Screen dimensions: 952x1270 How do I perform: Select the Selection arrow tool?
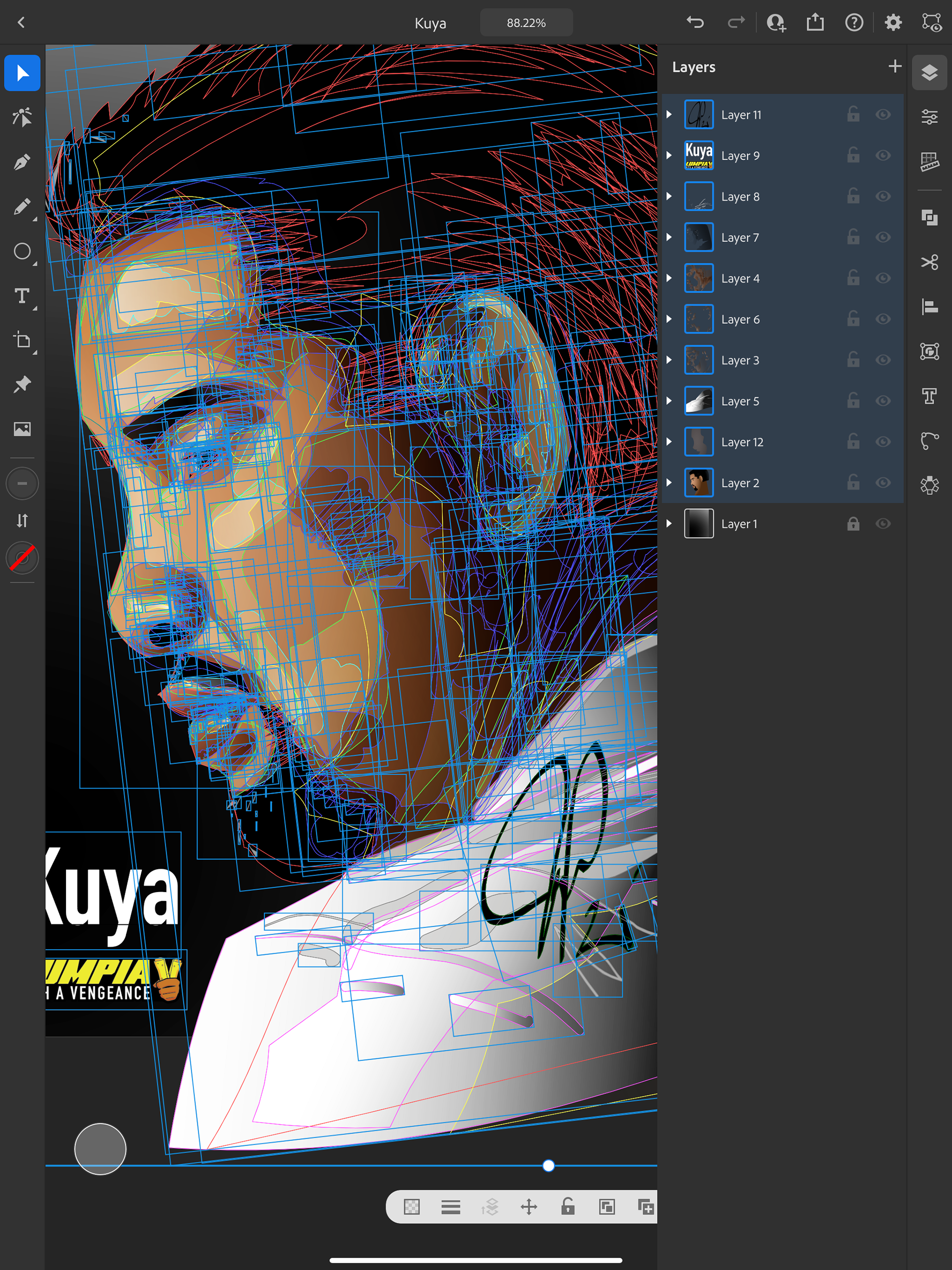coord(22,73)
